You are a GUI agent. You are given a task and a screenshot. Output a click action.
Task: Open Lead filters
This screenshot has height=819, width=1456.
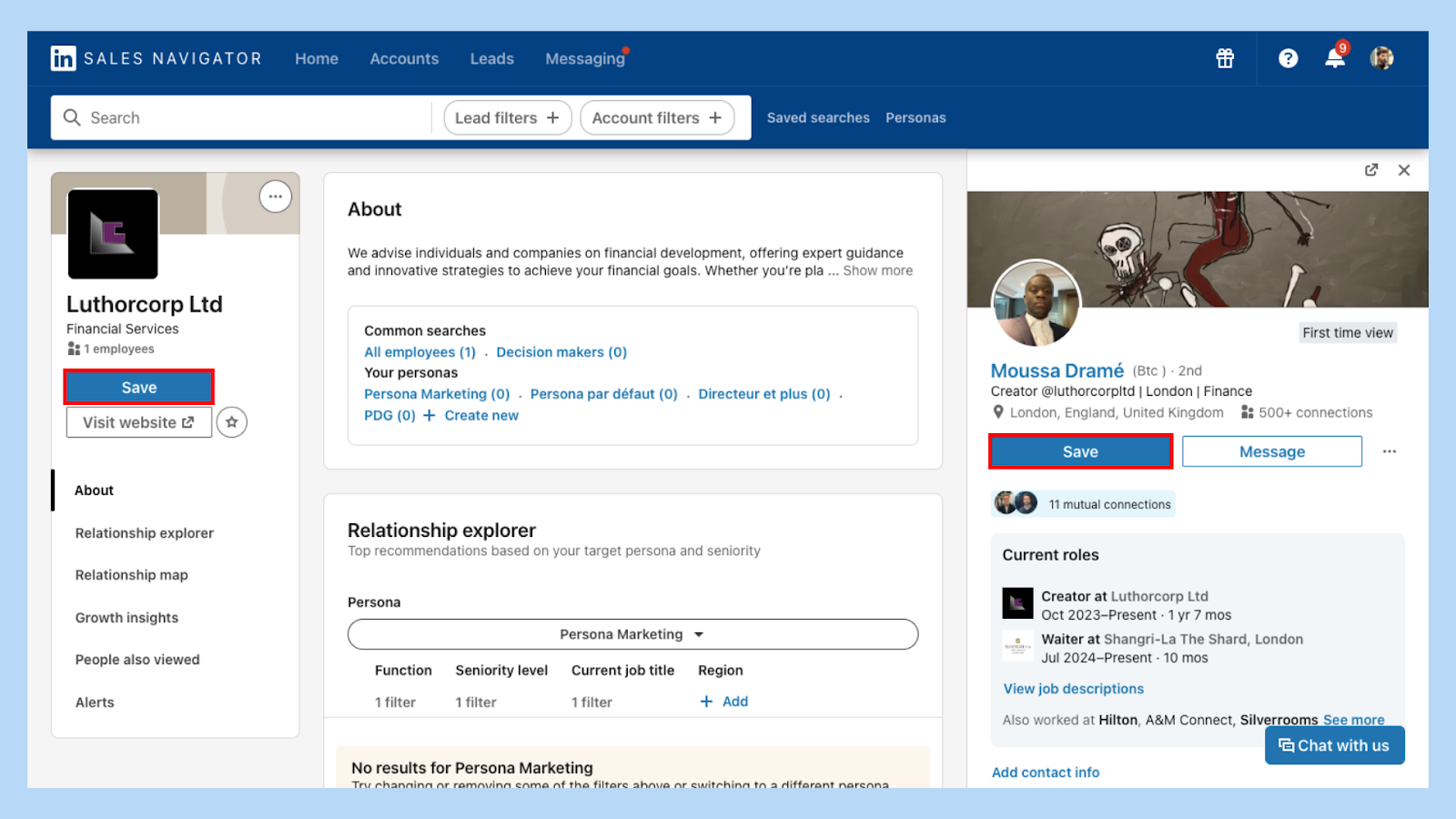(507, 117)
